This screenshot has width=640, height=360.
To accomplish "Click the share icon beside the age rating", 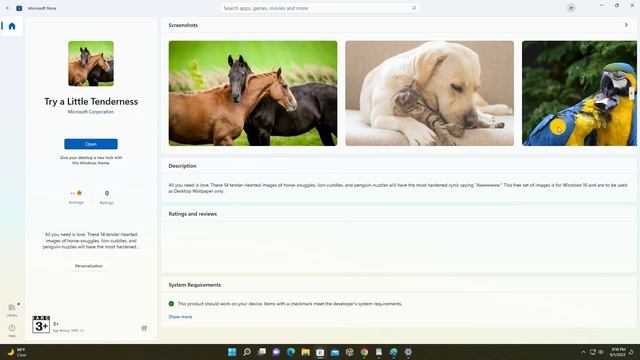I will tap(144, 328).
